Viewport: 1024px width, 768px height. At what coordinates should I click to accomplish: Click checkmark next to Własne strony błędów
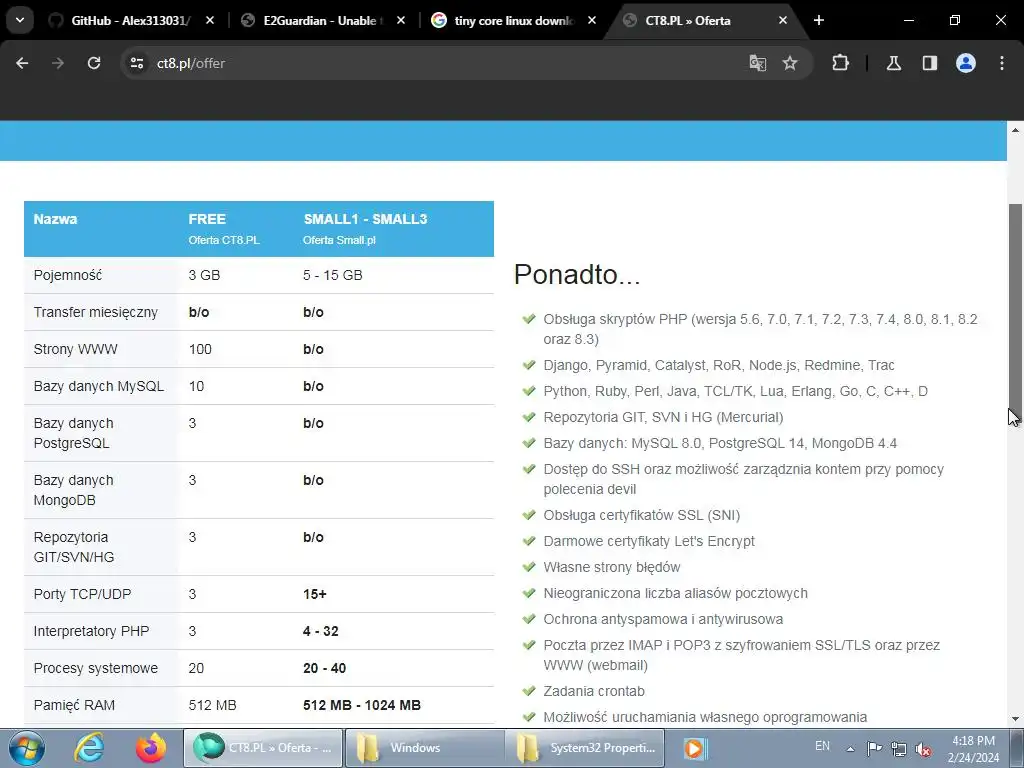(x=529, y=567)
